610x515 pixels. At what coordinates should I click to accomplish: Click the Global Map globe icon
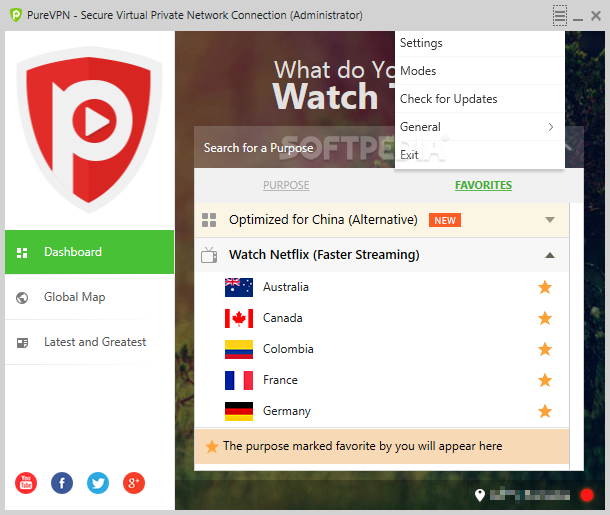[22, 298]
